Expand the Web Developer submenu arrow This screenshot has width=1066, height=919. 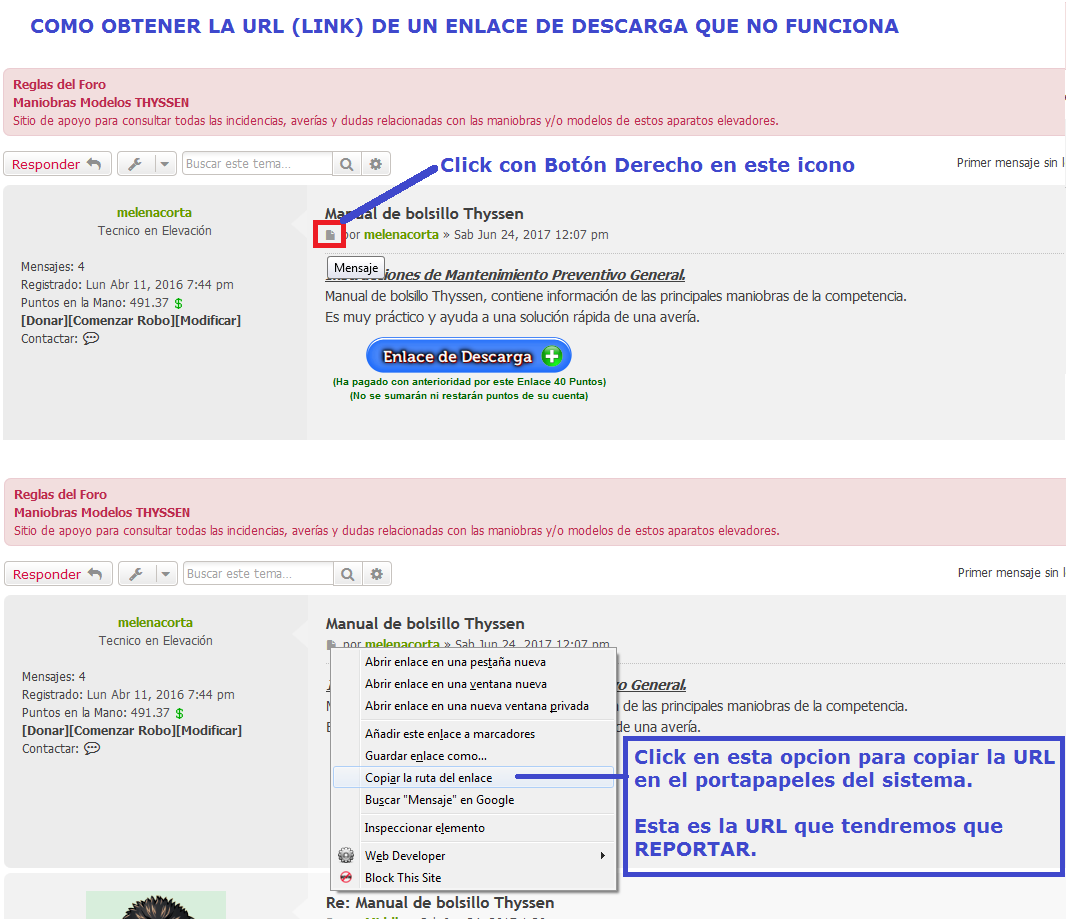click(x=602, y=856)
